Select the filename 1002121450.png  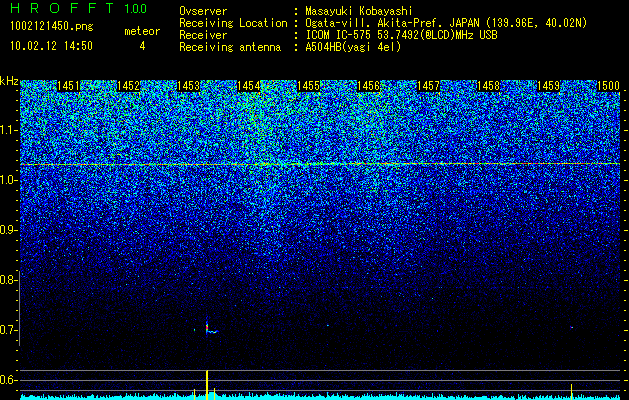tap(52, 27)
